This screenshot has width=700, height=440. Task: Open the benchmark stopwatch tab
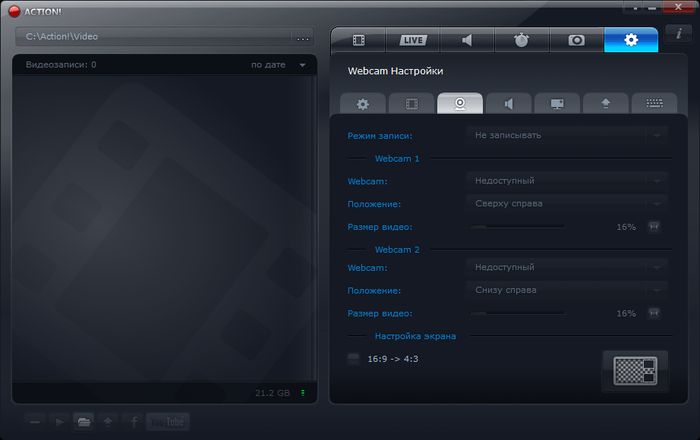tap(521, 41)
